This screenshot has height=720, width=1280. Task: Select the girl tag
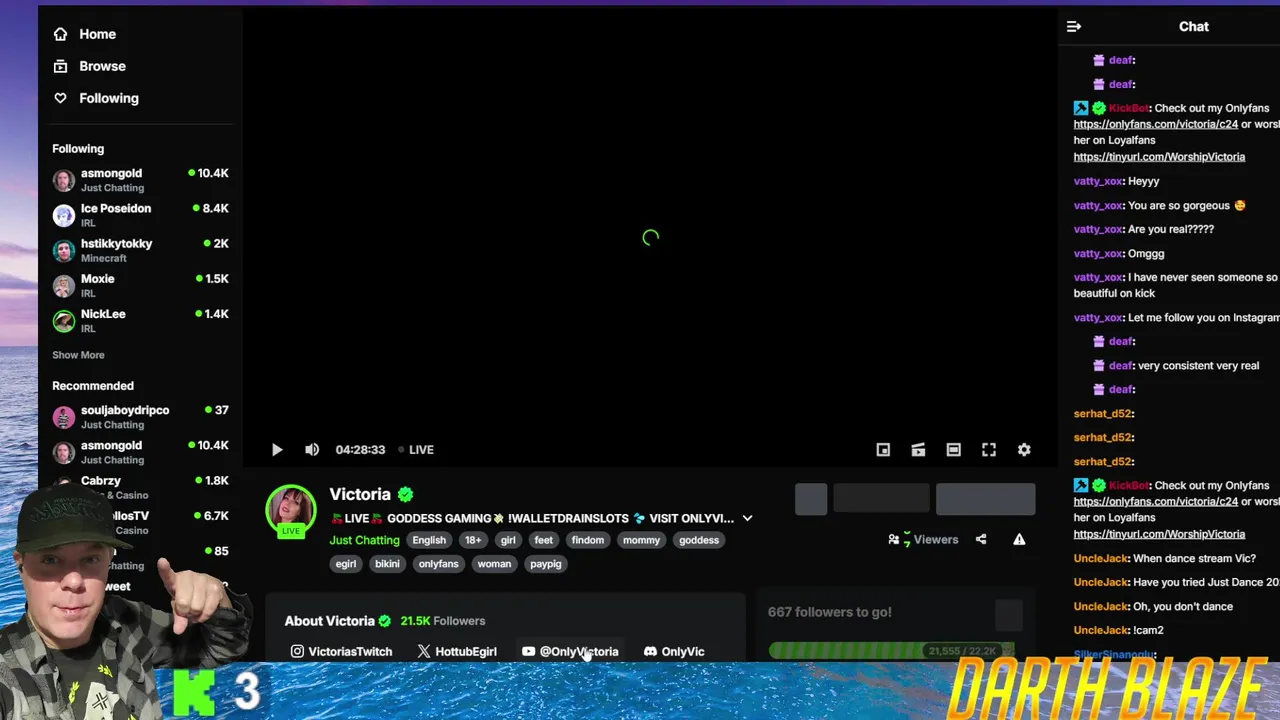[508, 540]
